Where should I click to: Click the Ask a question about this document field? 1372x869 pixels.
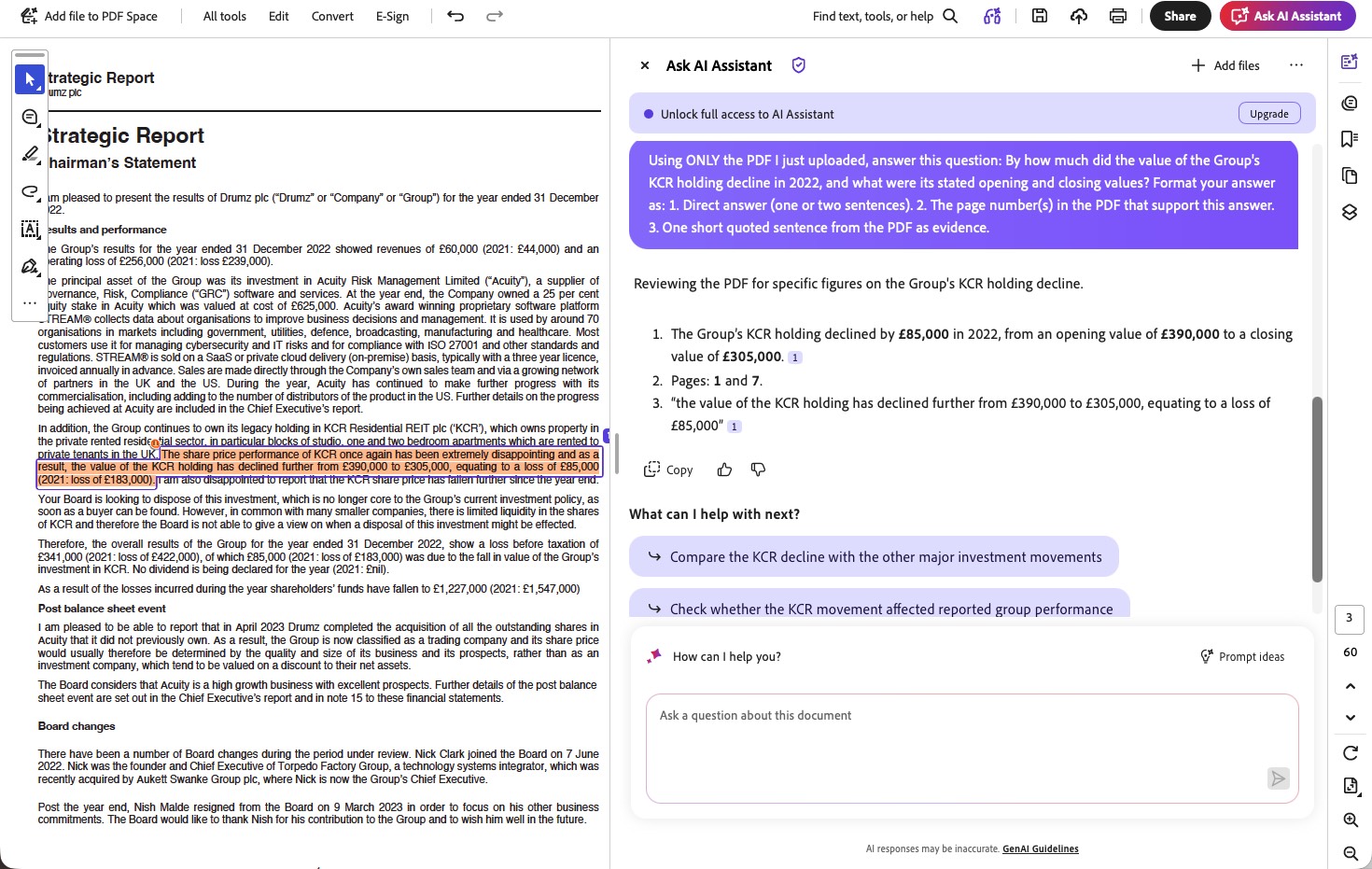click(973, 748)
